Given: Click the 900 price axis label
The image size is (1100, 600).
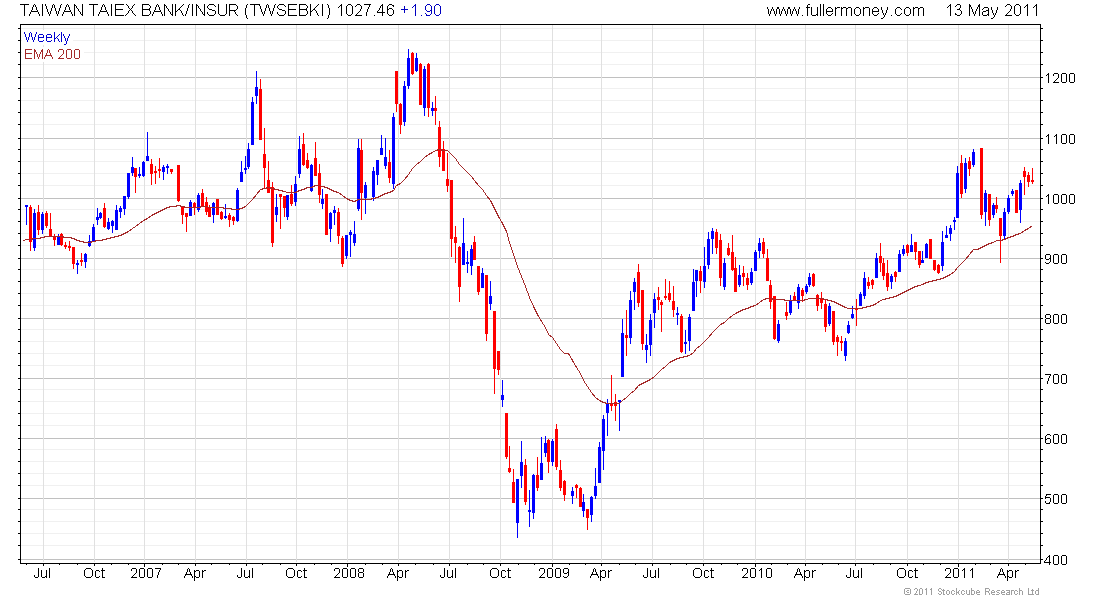Looking at the screenshot, I should pos(1057,259).
